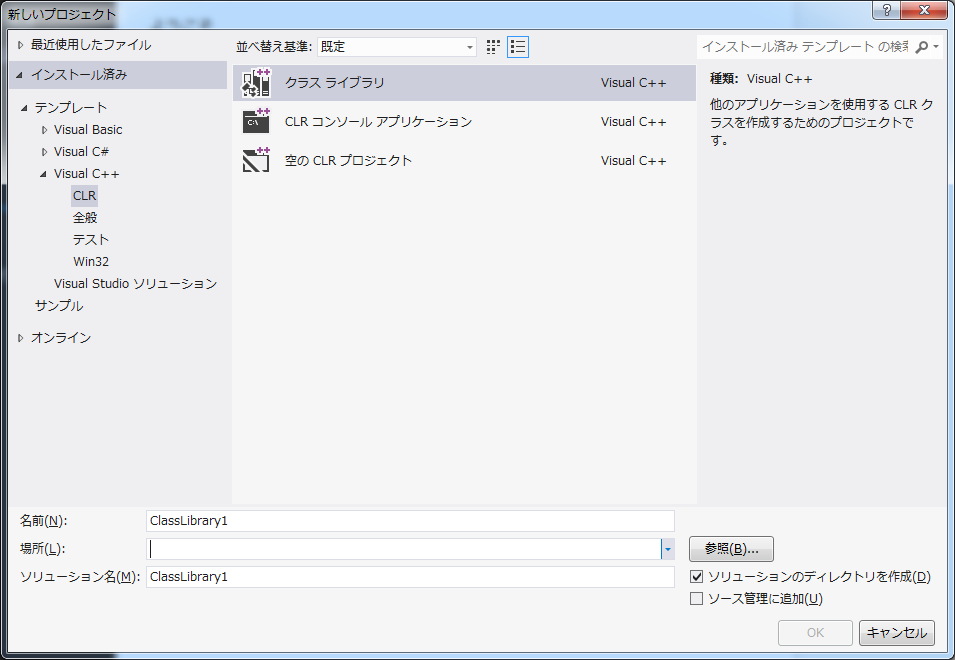Expand the Visual Basic tree node
955x660 pixels.
(x=44, y=130)
